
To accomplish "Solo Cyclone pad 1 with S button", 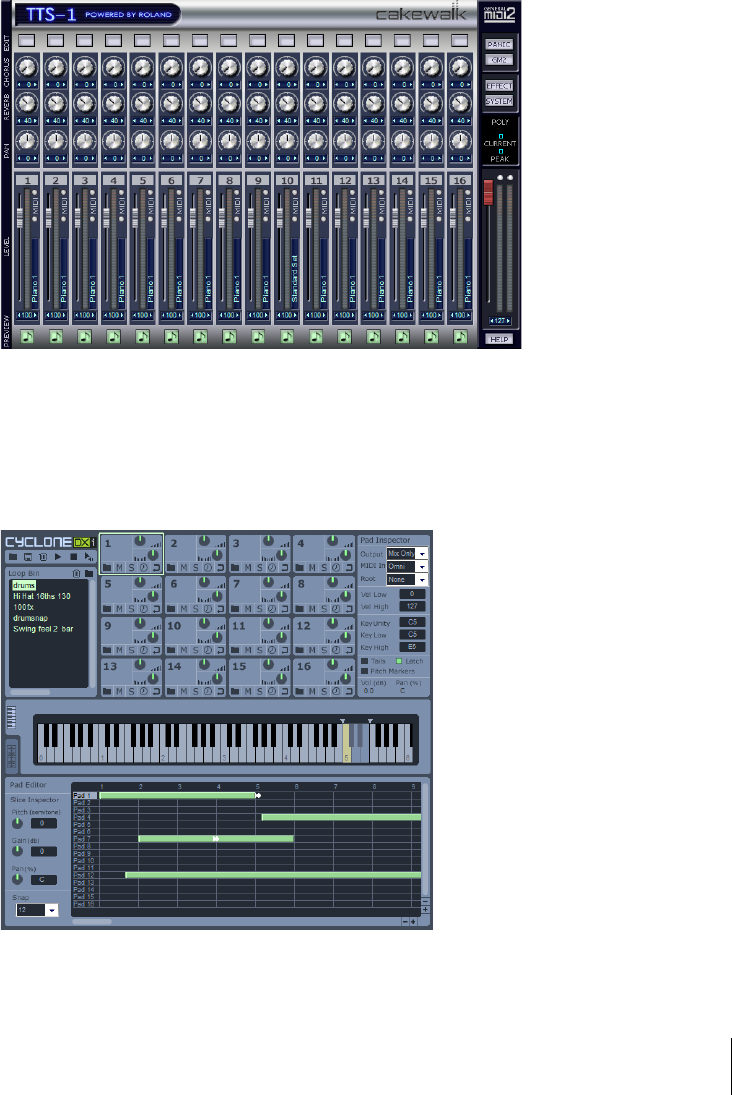I will [131, 568].
